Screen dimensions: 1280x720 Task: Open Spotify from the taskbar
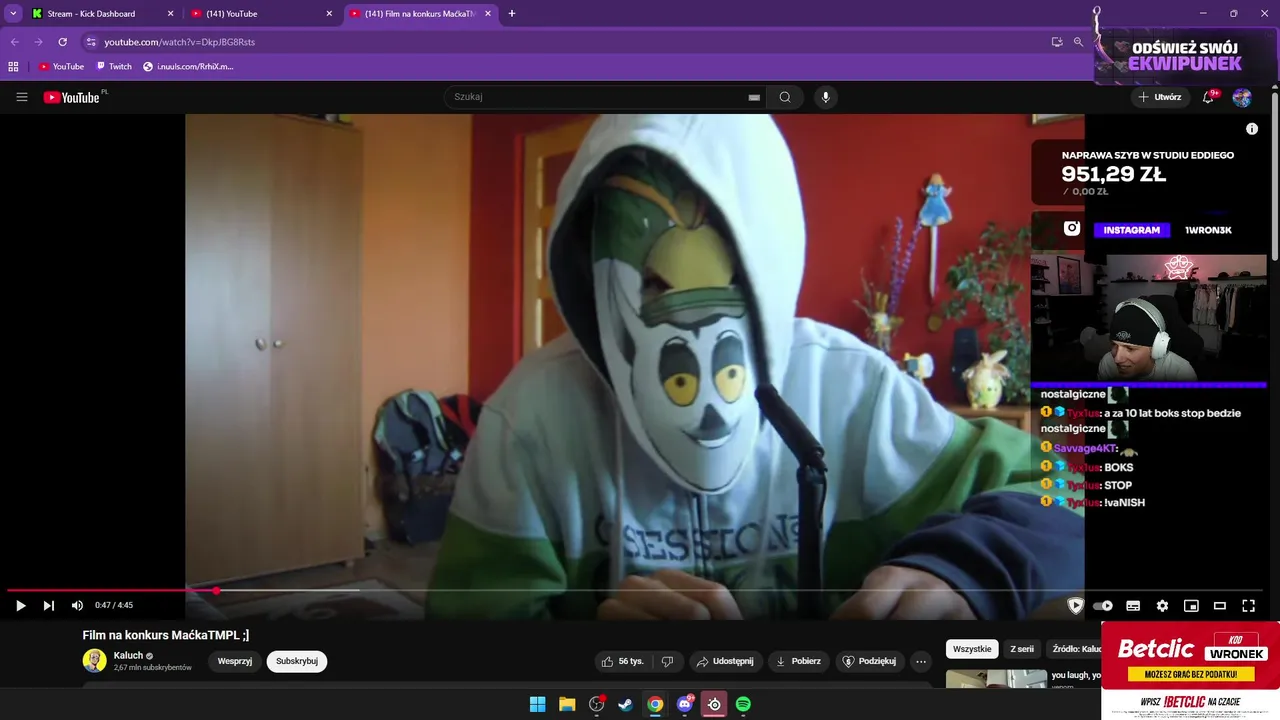click(743, 704)
